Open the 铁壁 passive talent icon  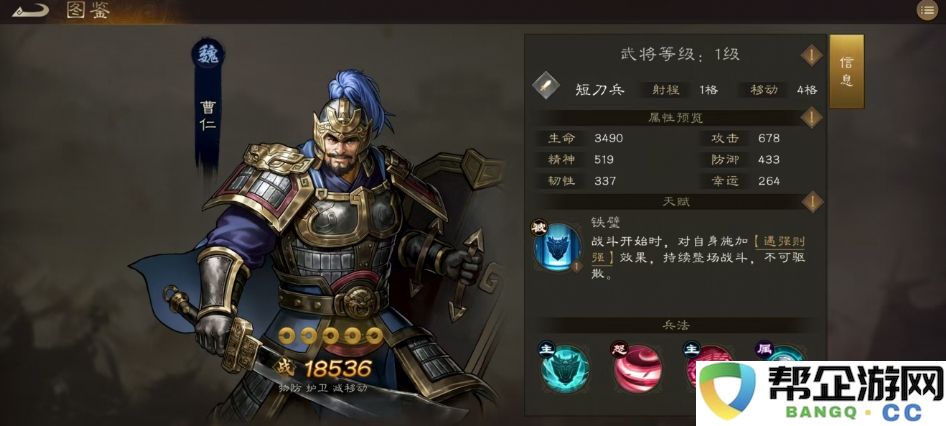click(x=556, y=246)
